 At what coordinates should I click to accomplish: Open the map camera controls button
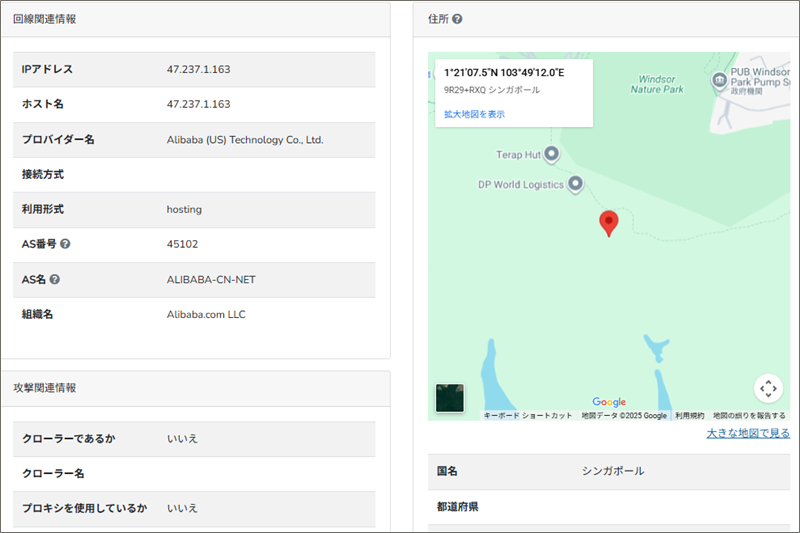click(x=767, y=388)
